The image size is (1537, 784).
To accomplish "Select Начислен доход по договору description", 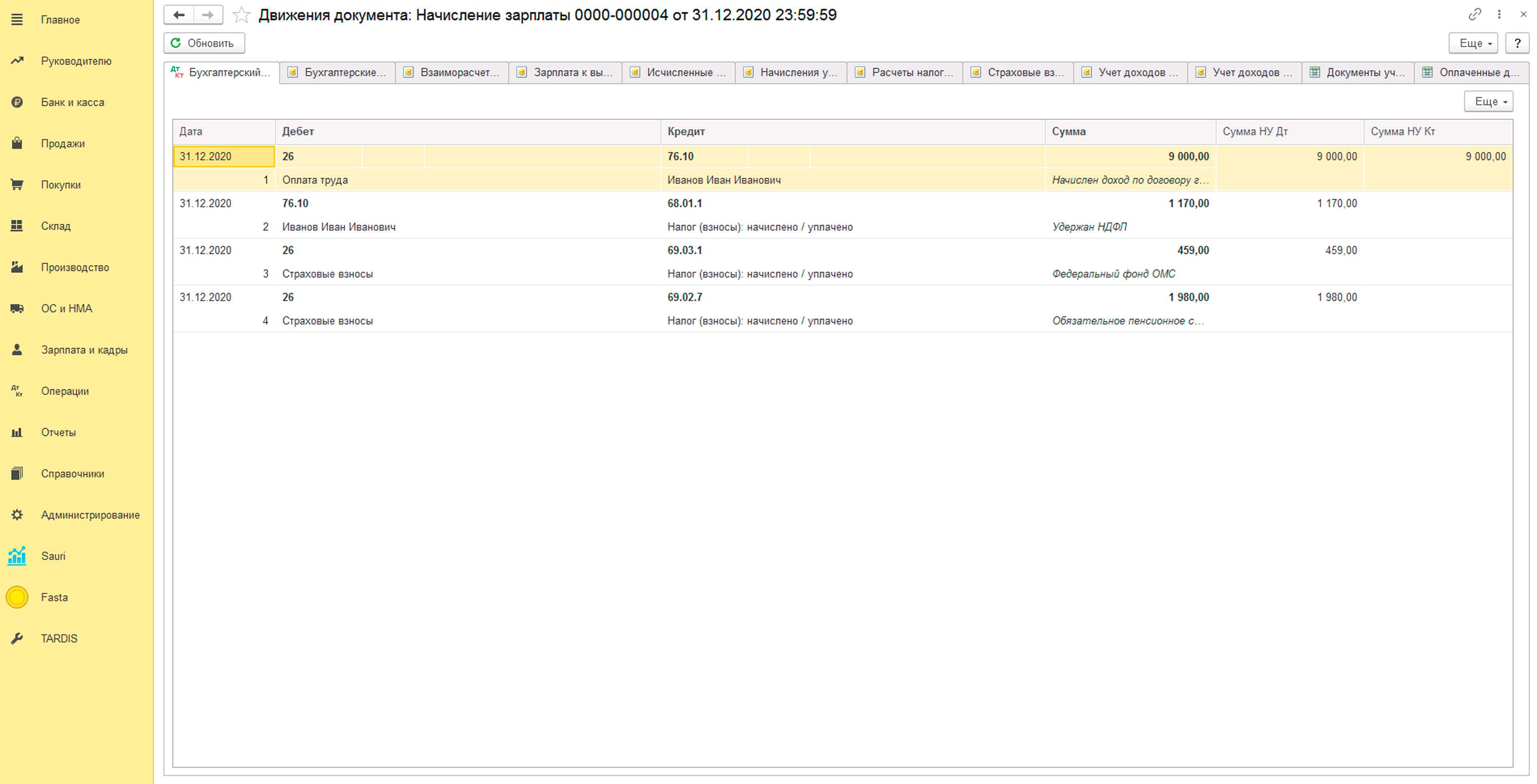I will (1131, 180).
